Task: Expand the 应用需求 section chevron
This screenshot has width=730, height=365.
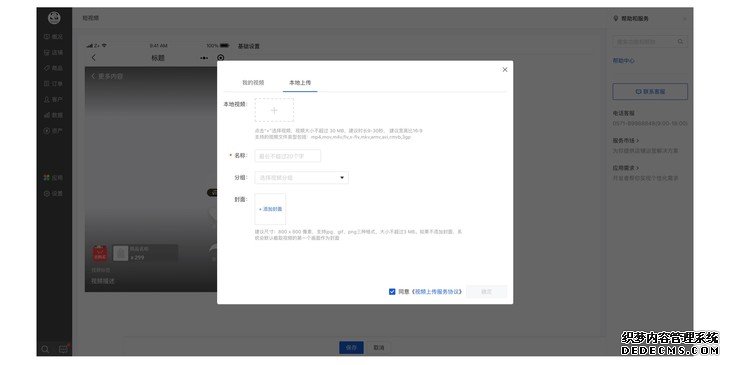Action: pos(637,168)
